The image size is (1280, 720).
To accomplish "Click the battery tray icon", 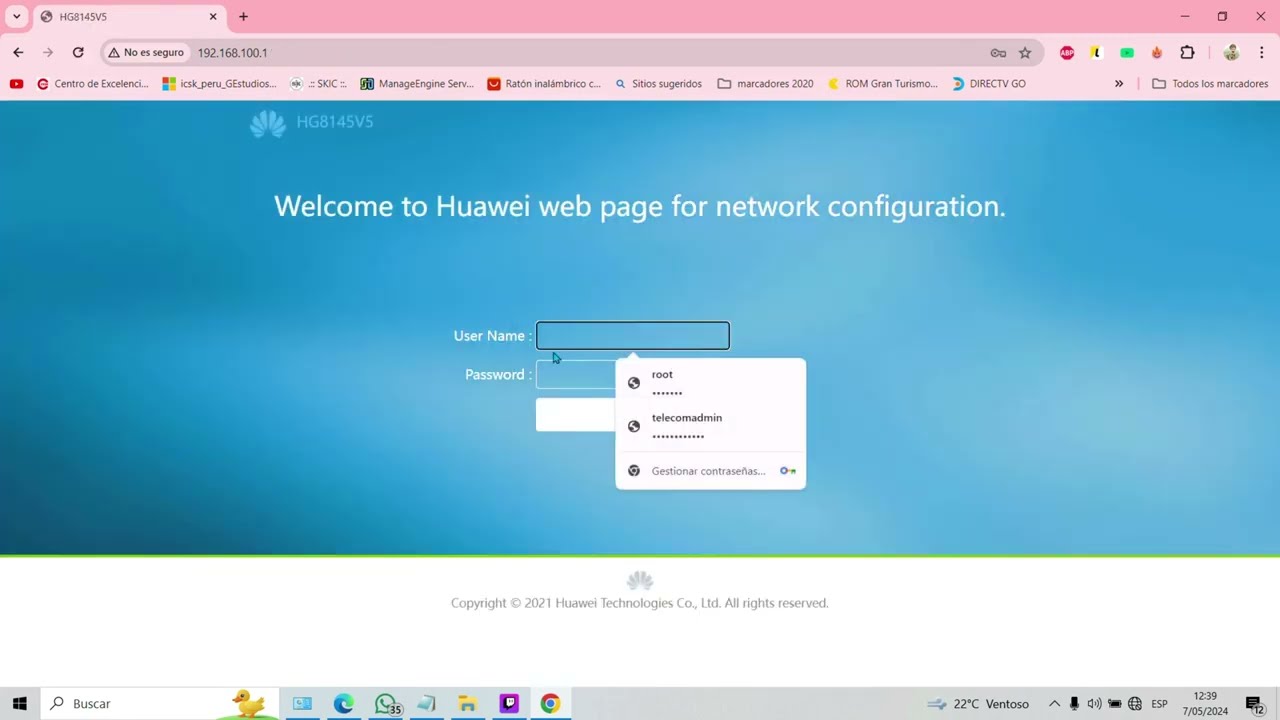I will click(1114, 704).
